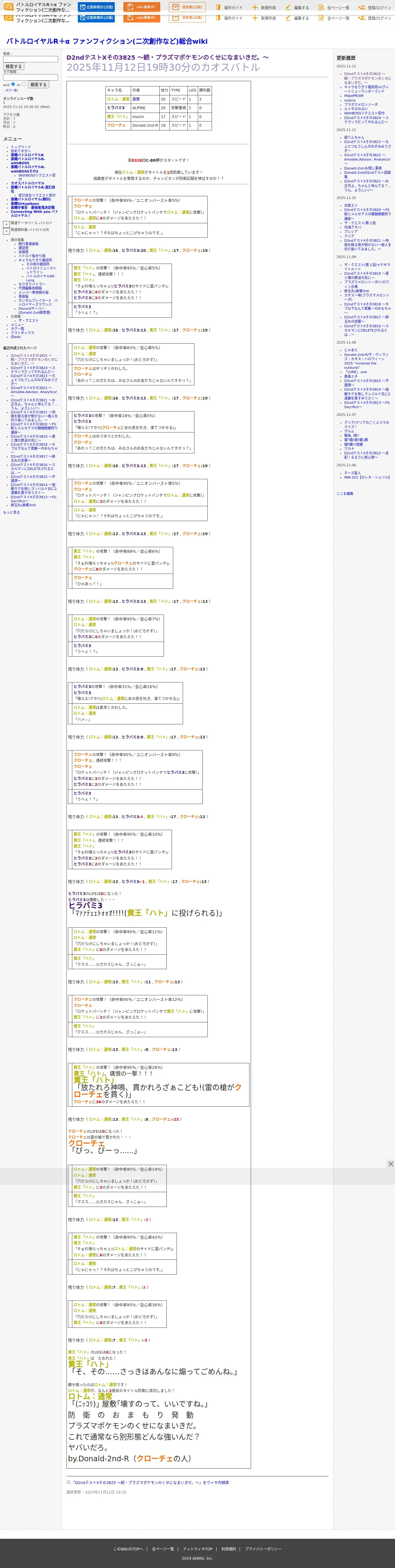Open トップページ in the menu
395x1568 pixels.
(x=21, y=147)
